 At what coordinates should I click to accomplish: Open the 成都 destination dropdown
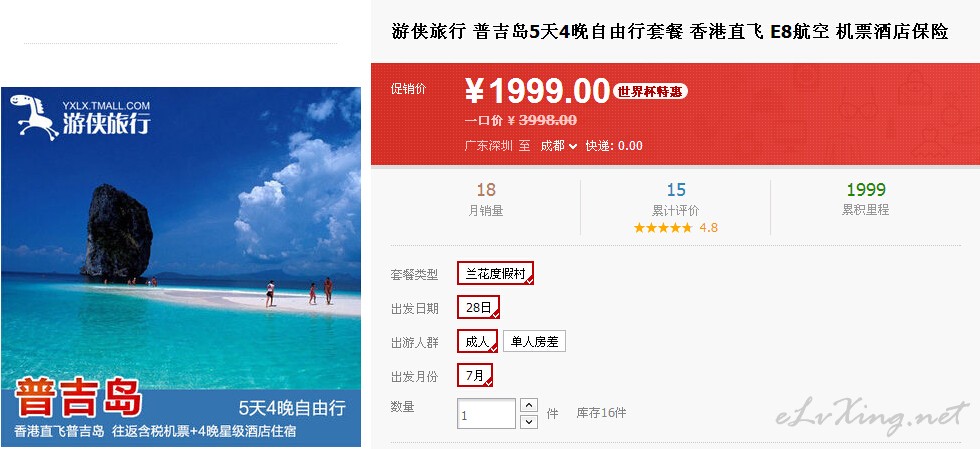point(558,146)
